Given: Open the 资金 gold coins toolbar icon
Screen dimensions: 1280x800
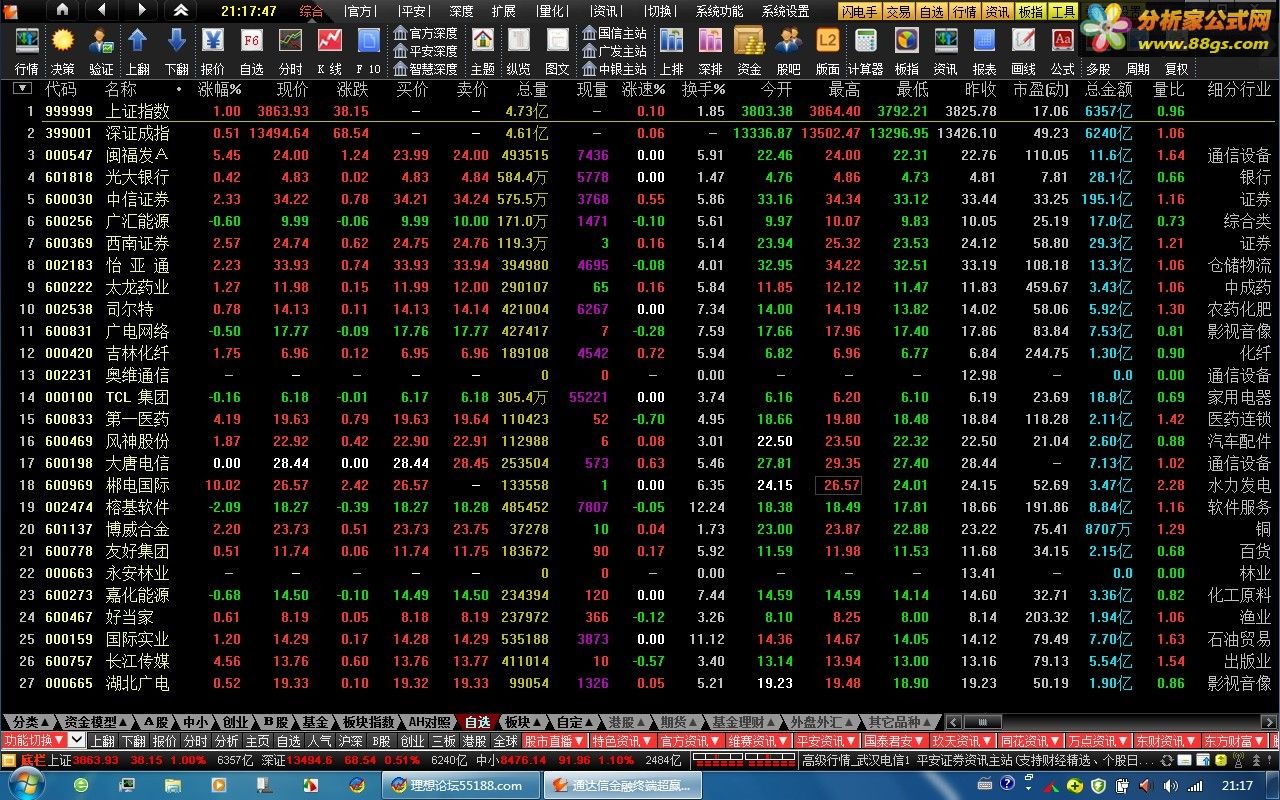Looking at the screenshot, I should click(x=749, y=50).
